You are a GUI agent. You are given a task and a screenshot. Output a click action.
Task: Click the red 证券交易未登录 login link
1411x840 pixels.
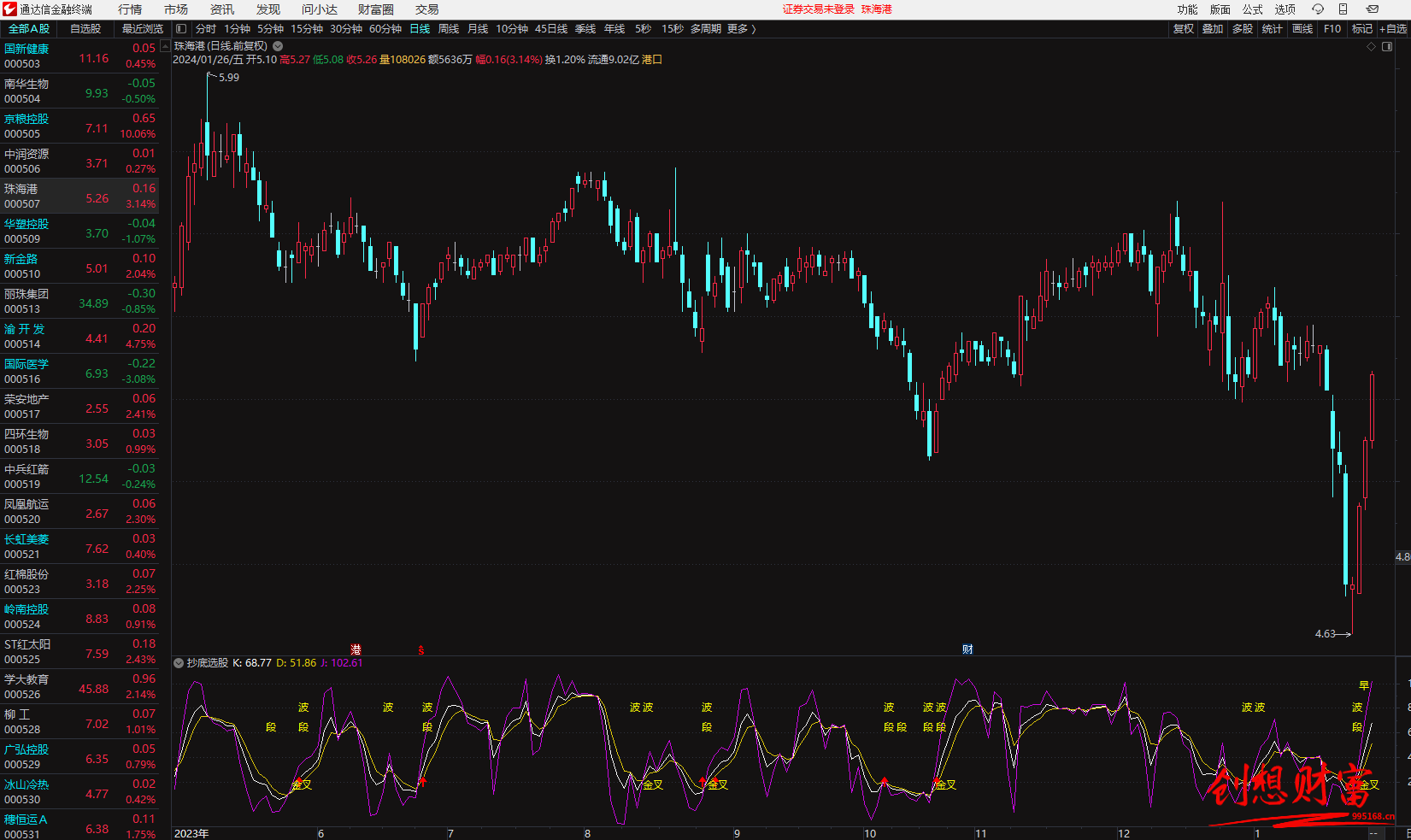point(819,9)
